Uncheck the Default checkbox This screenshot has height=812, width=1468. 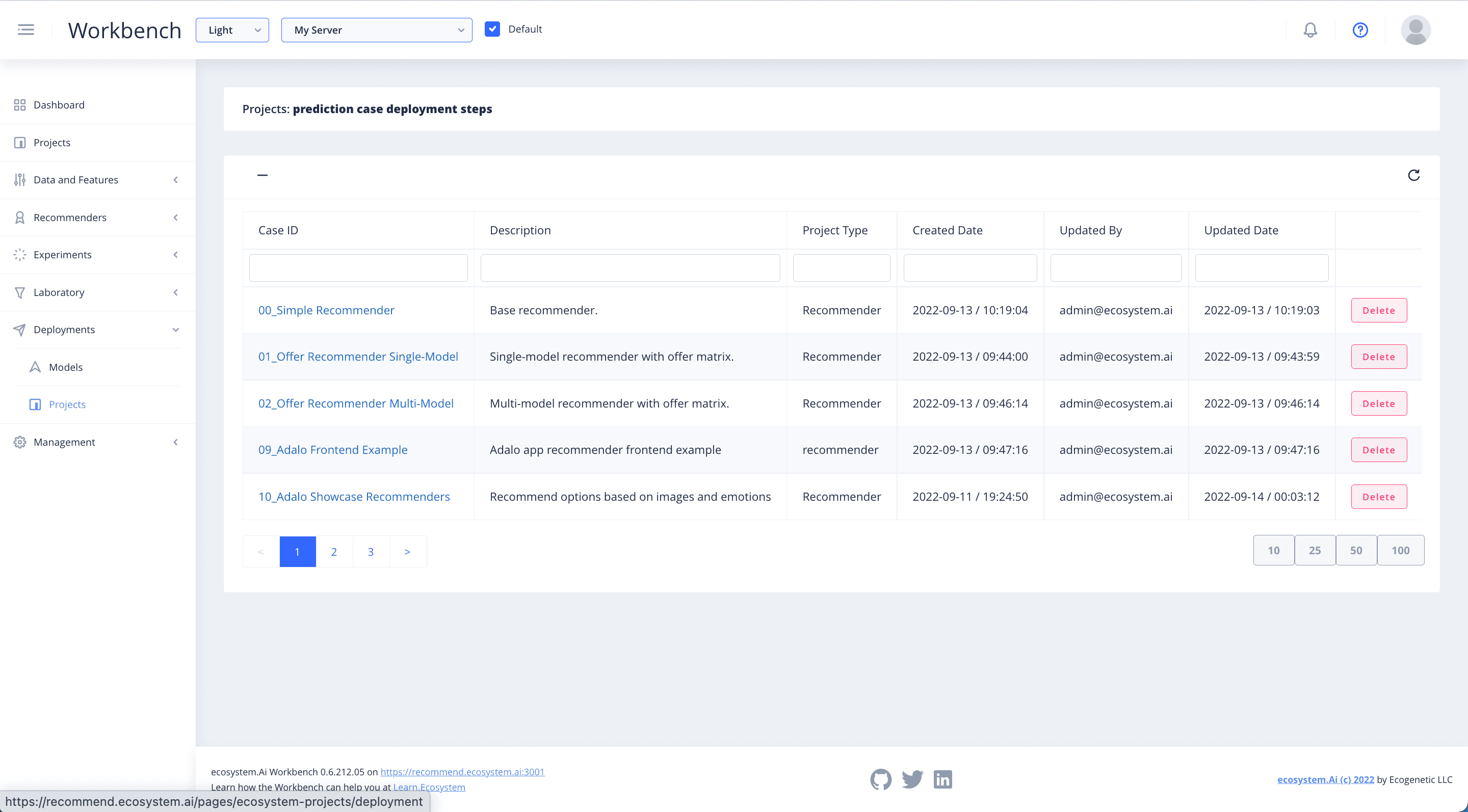point(492,29)
